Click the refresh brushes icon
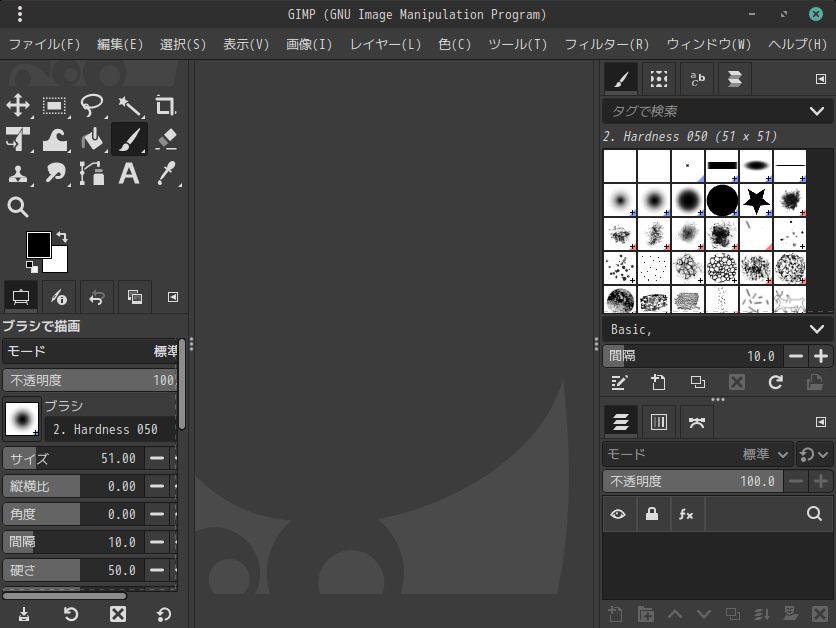Screen dimensions: 836x628 [x=775, y=382]
